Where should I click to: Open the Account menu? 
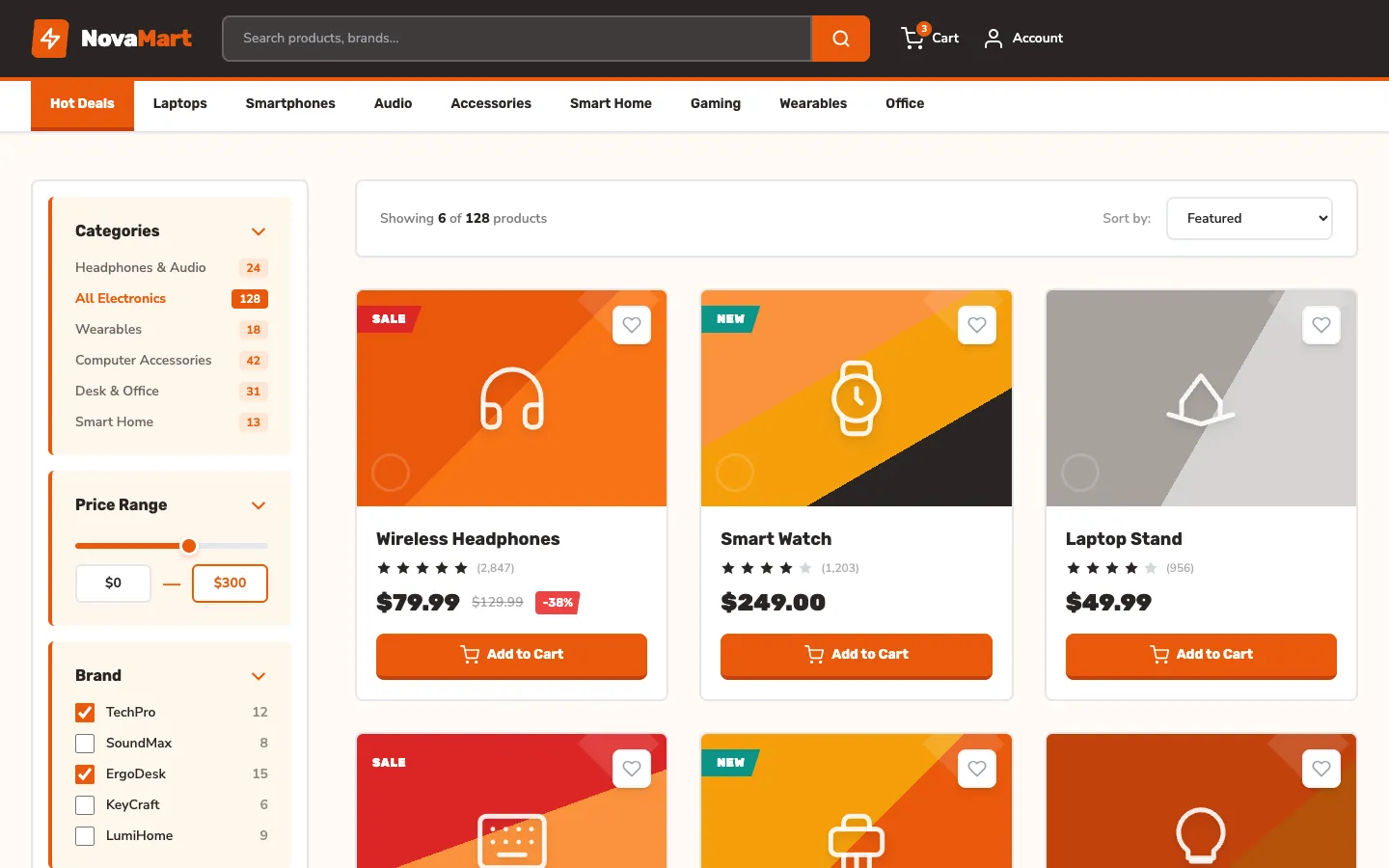1022,39
